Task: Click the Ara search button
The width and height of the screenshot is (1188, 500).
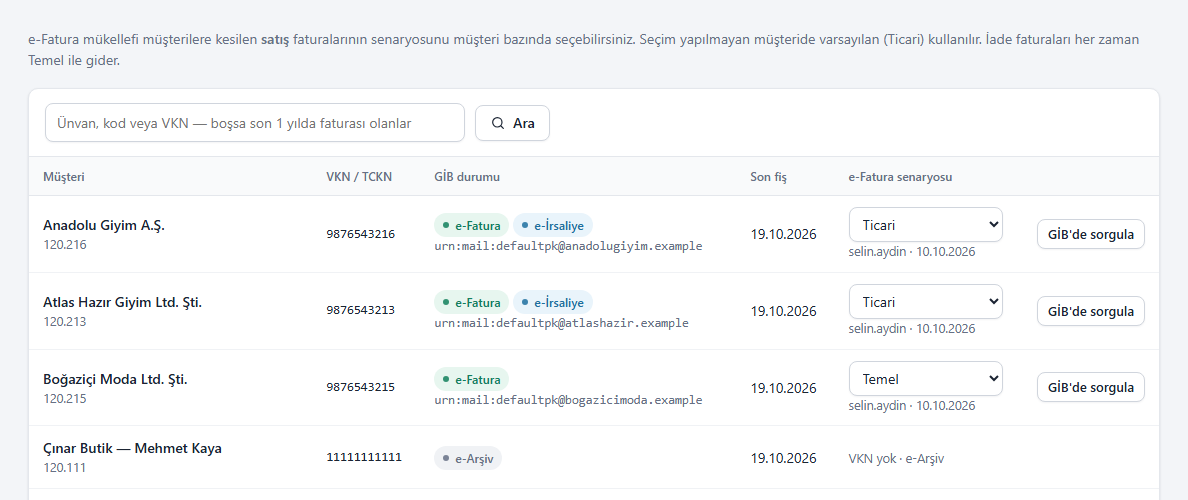Action: [512, 123]
